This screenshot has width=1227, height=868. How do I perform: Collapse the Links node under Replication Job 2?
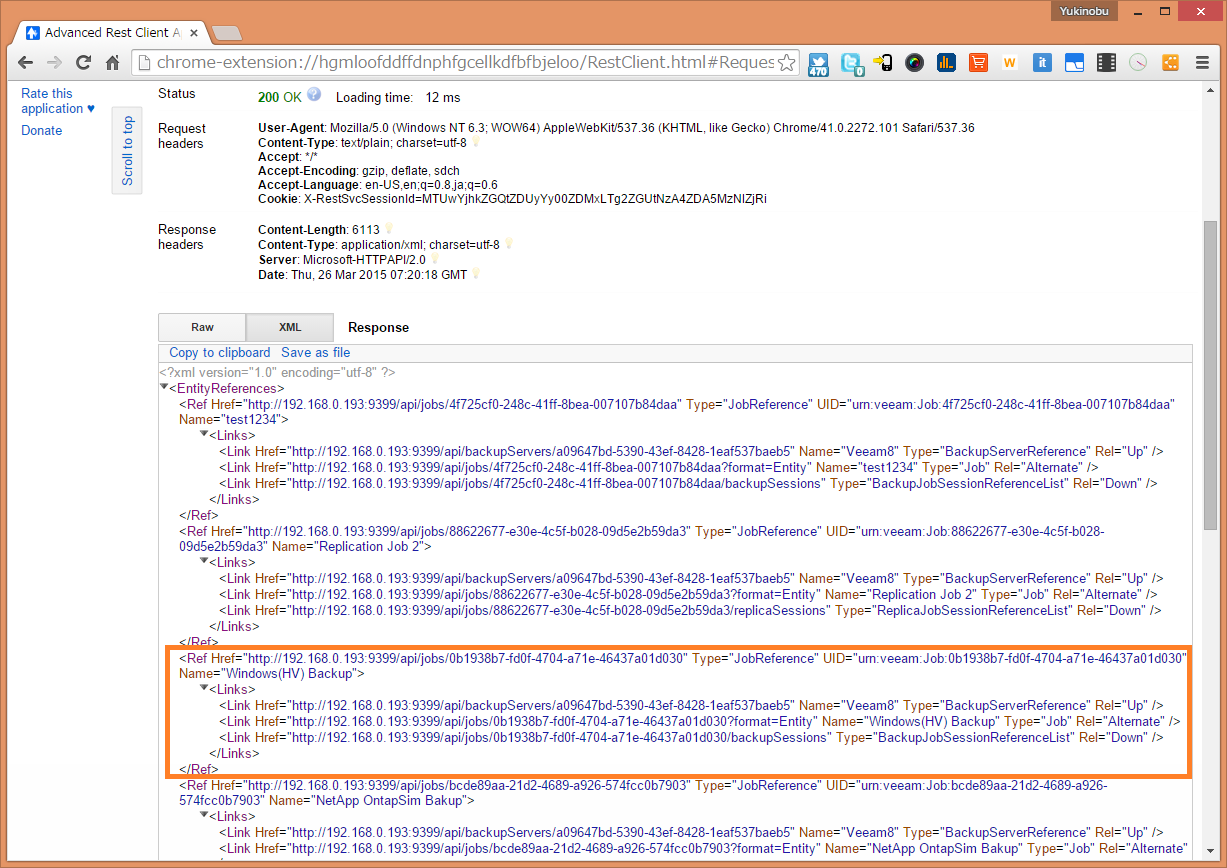click(204, 562)
